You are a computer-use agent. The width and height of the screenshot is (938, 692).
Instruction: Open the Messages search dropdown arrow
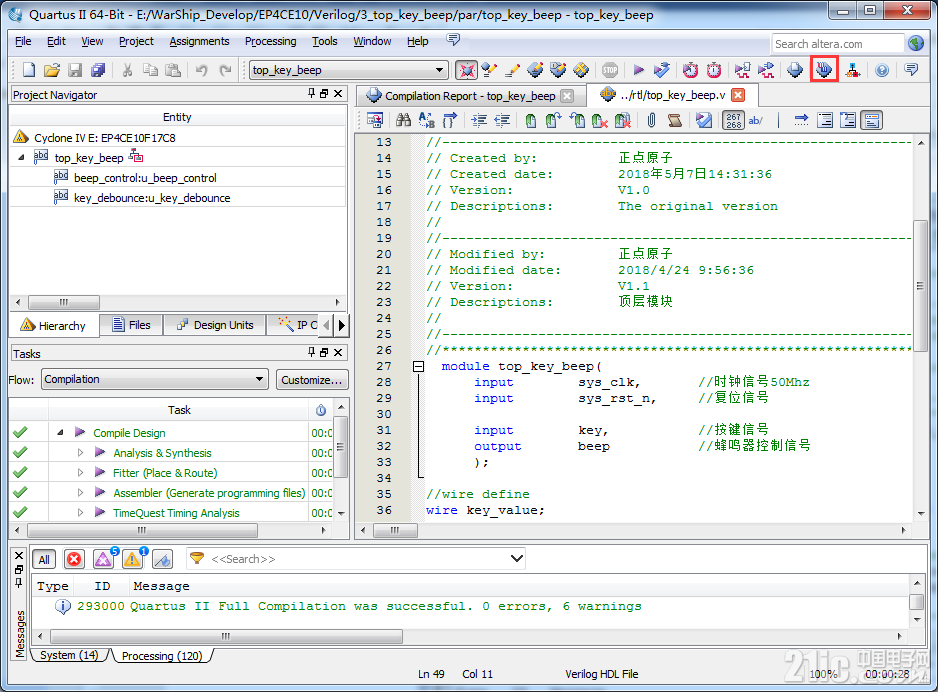point(517,559)
